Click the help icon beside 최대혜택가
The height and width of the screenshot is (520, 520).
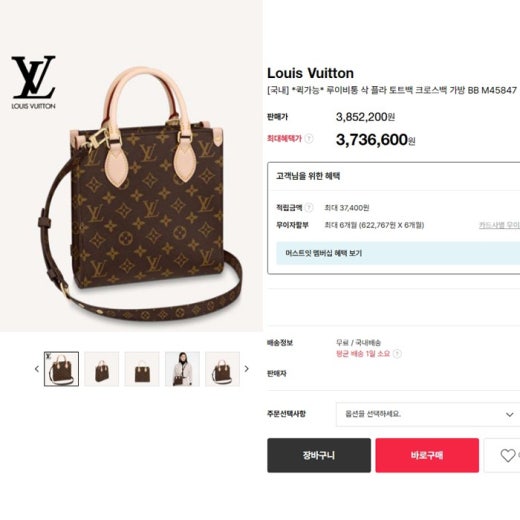309,138
